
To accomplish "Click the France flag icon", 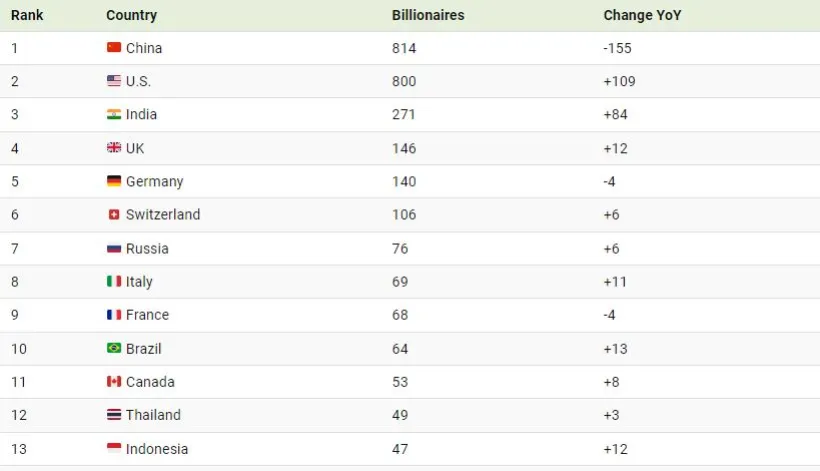I will point(114,315).
